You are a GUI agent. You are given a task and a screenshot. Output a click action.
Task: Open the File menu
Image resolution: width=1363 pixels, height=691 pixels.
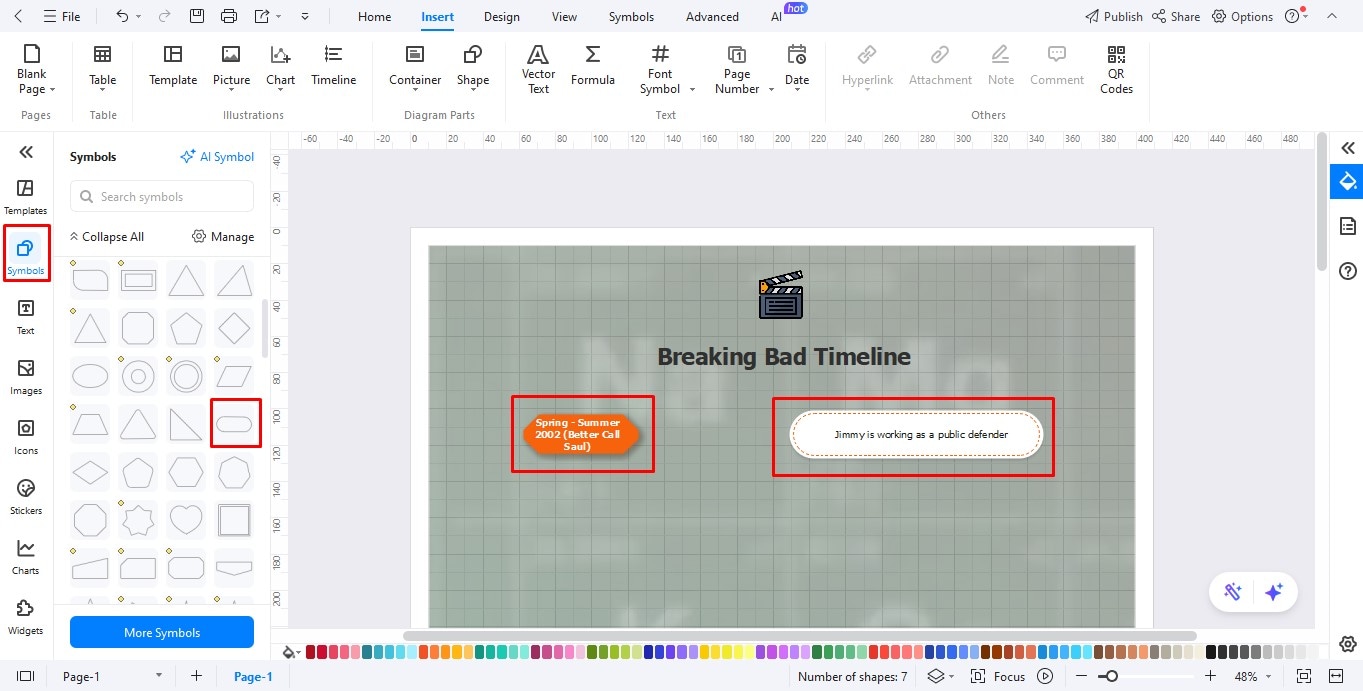point(62,16)
